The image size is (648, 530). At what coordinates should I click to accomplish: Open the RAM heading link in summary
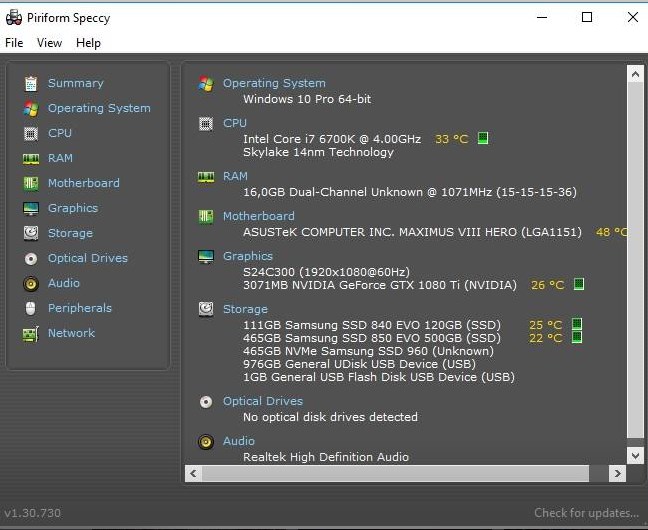click(x=235, y=177)
